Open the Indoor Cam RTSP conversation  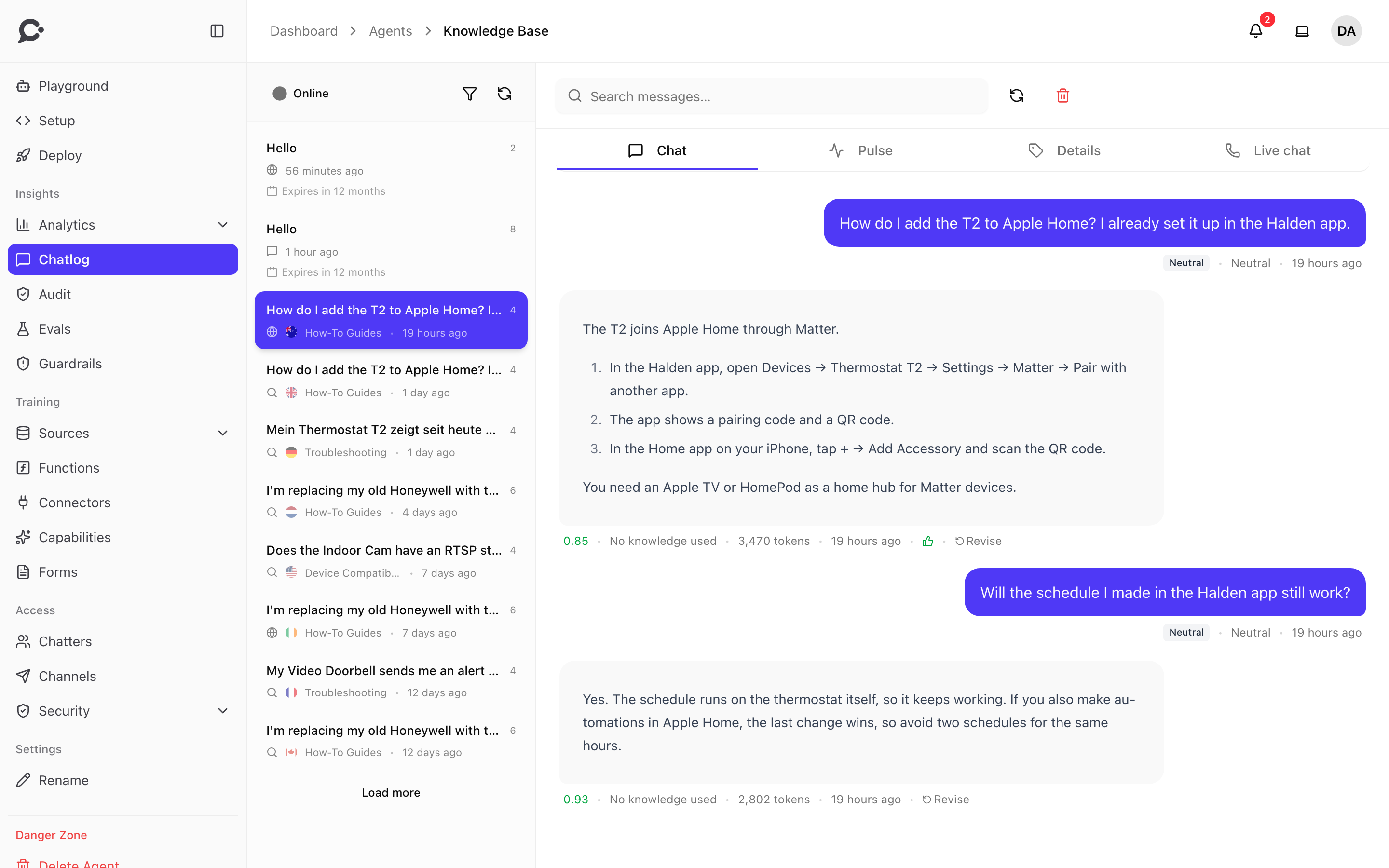(x=391, y=561)
